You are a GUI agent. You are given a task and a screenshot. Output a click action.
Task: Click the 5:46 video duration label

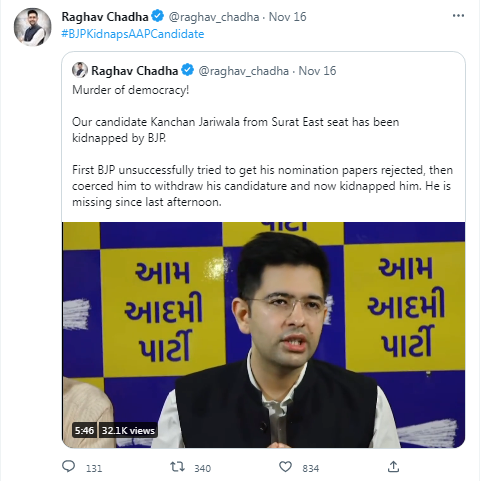pos(84,431)
